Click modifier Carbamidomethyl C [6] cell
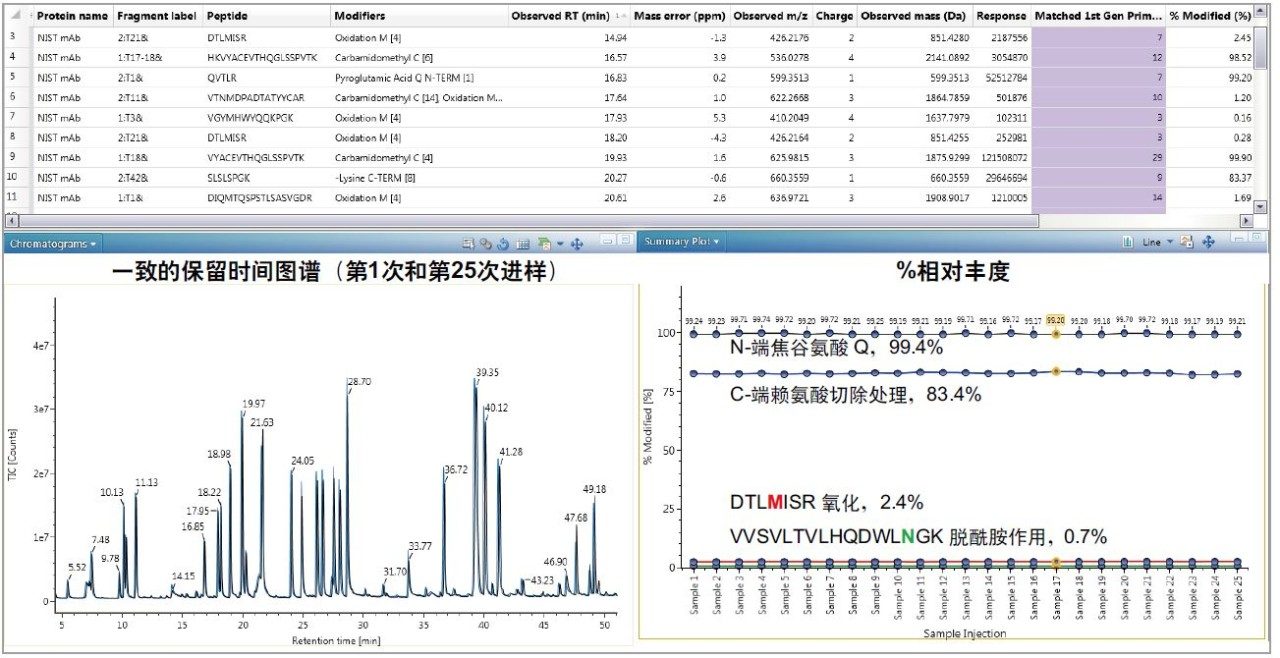 tap(419, 57)
